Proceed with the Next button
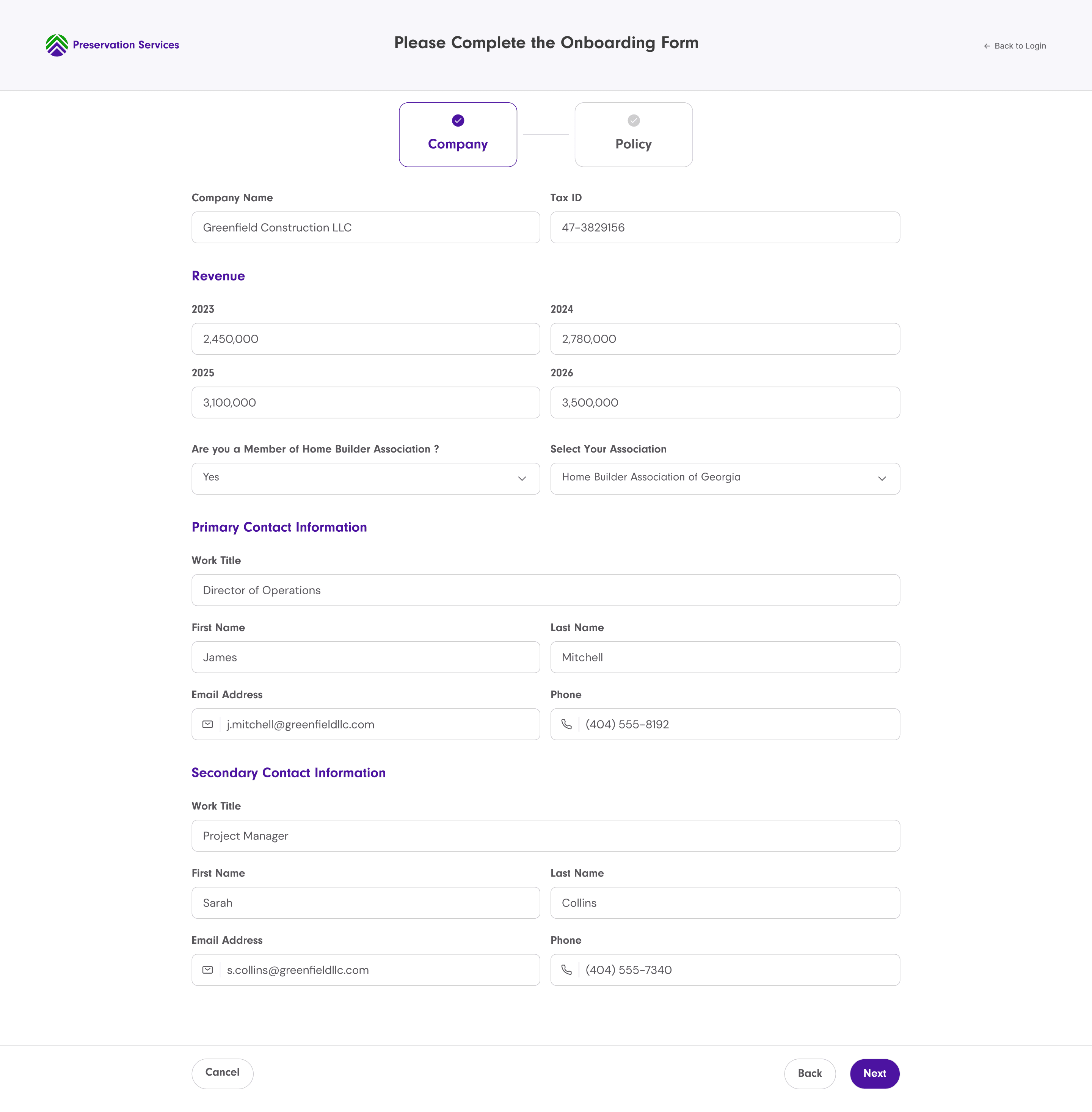1092x1112 pixels. click(874, 1073)
